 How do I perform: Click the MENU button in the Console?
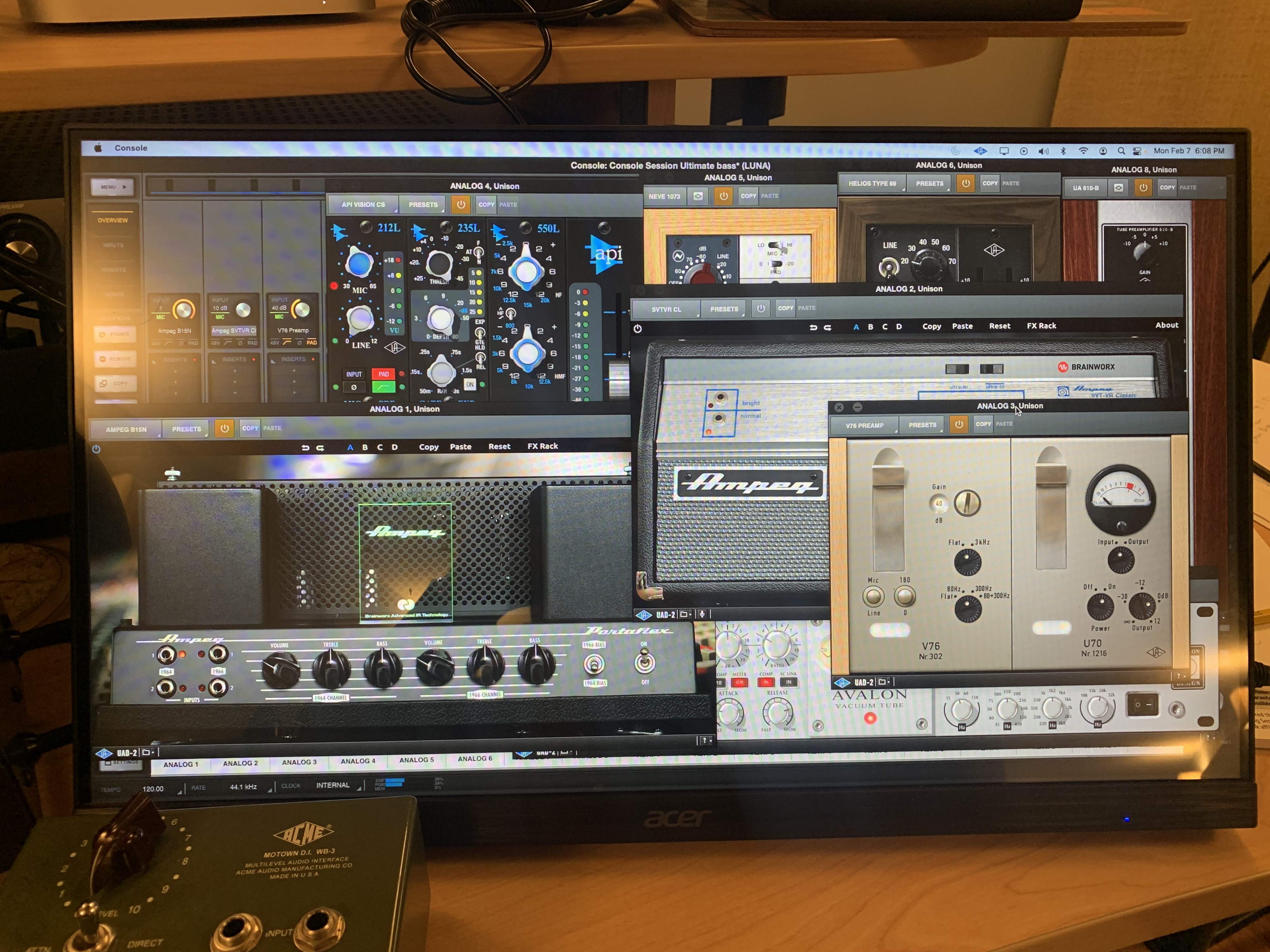[112, 187]
